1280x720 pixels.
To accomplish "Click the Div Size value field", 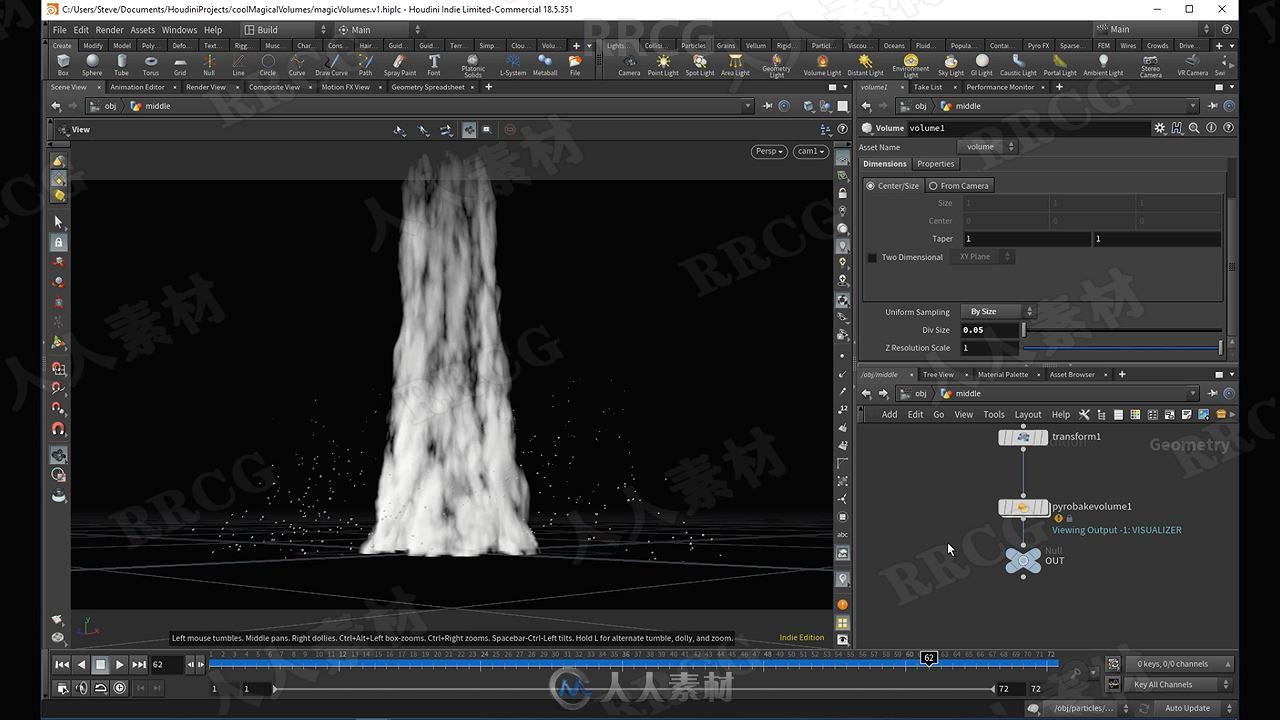I will 989,330.
